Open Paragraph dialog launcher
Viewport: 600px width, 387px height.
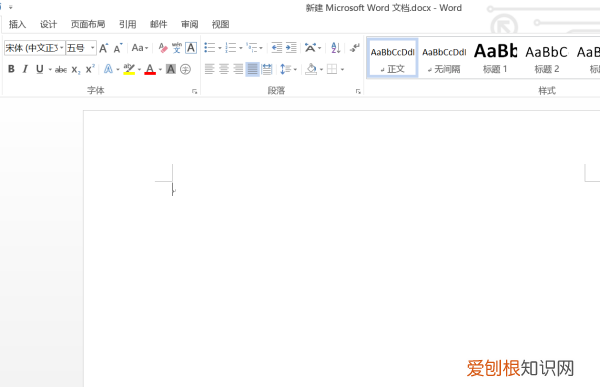click(358, 91)
